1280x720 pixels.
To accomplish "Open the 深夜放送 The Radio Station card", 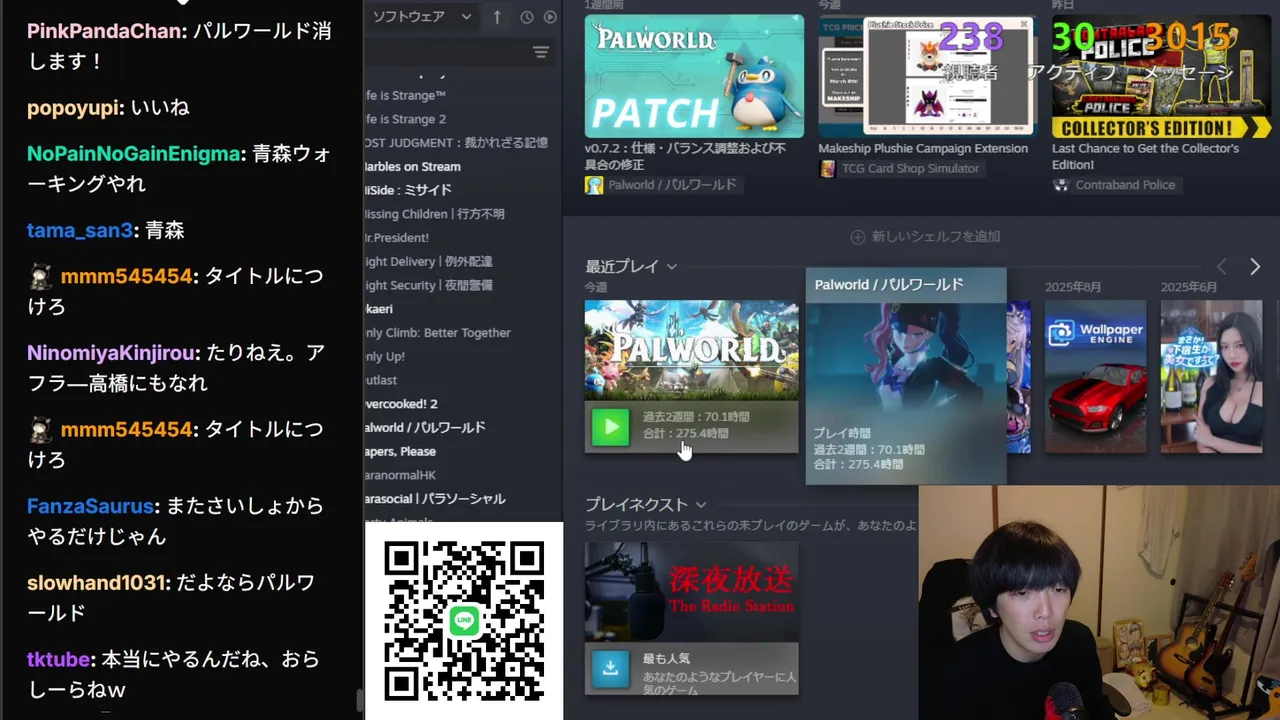I will pyautogui.click(x=692, y=592).
